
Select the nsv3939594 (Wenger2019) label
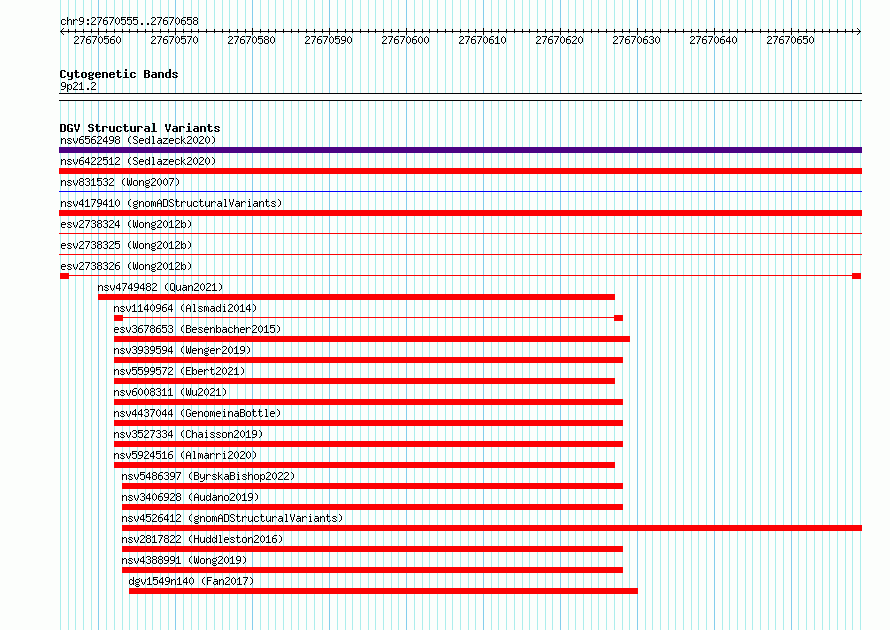(x=182, y=350)
